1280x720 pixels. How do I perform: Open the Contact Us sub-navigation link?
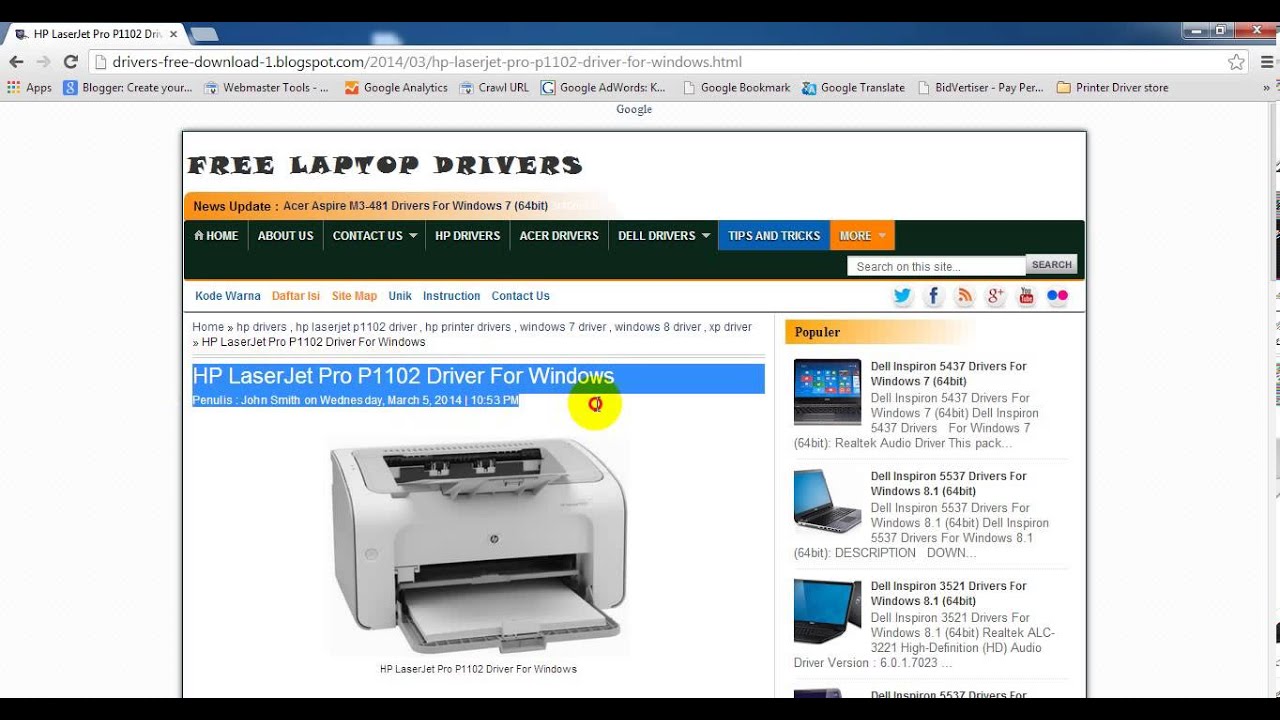(520, 296)
